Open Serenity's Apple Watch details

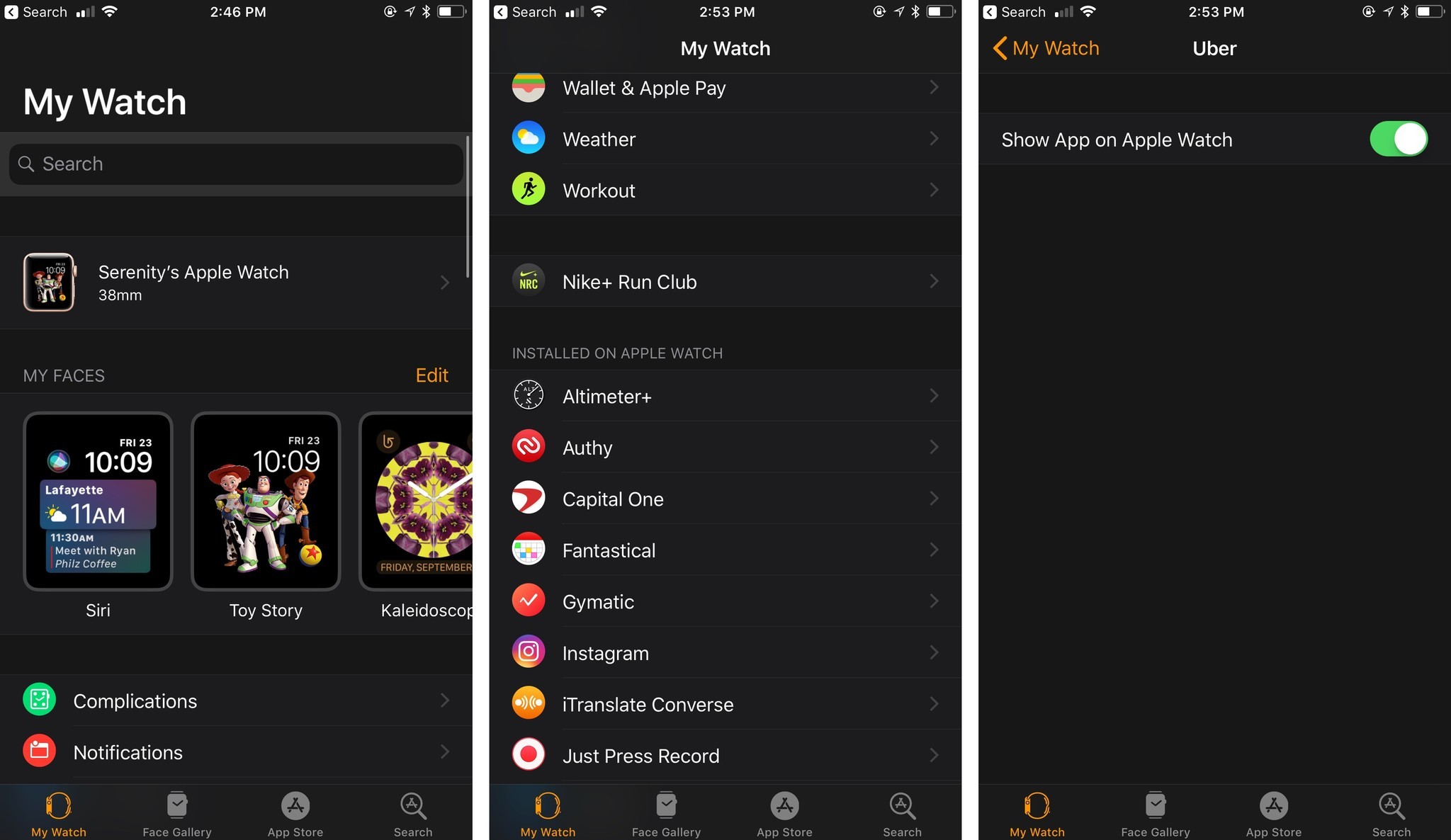pyautogui.click(x=235, y=281)
